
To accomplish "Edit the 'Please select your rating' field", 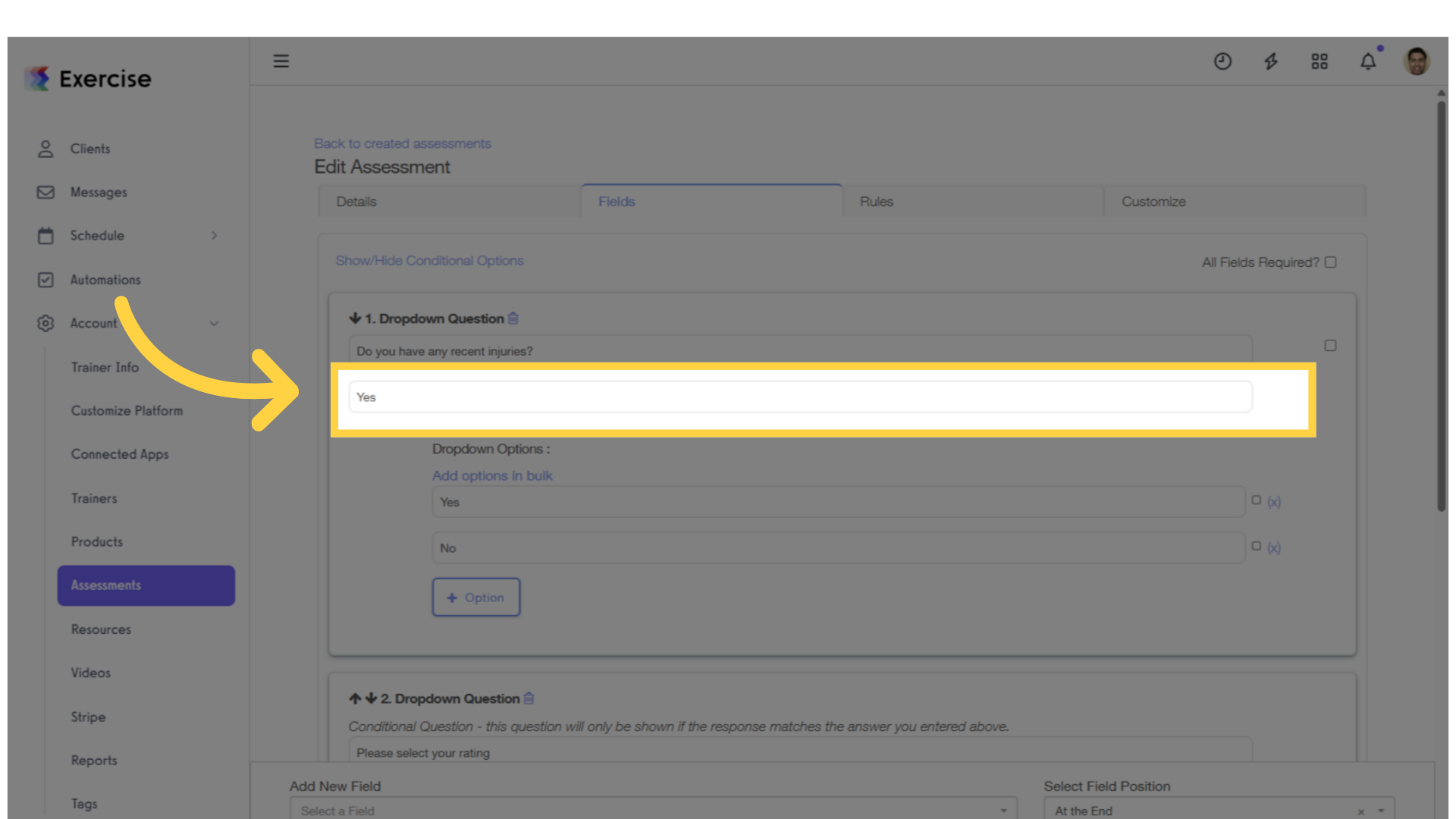I will (800, 751).
